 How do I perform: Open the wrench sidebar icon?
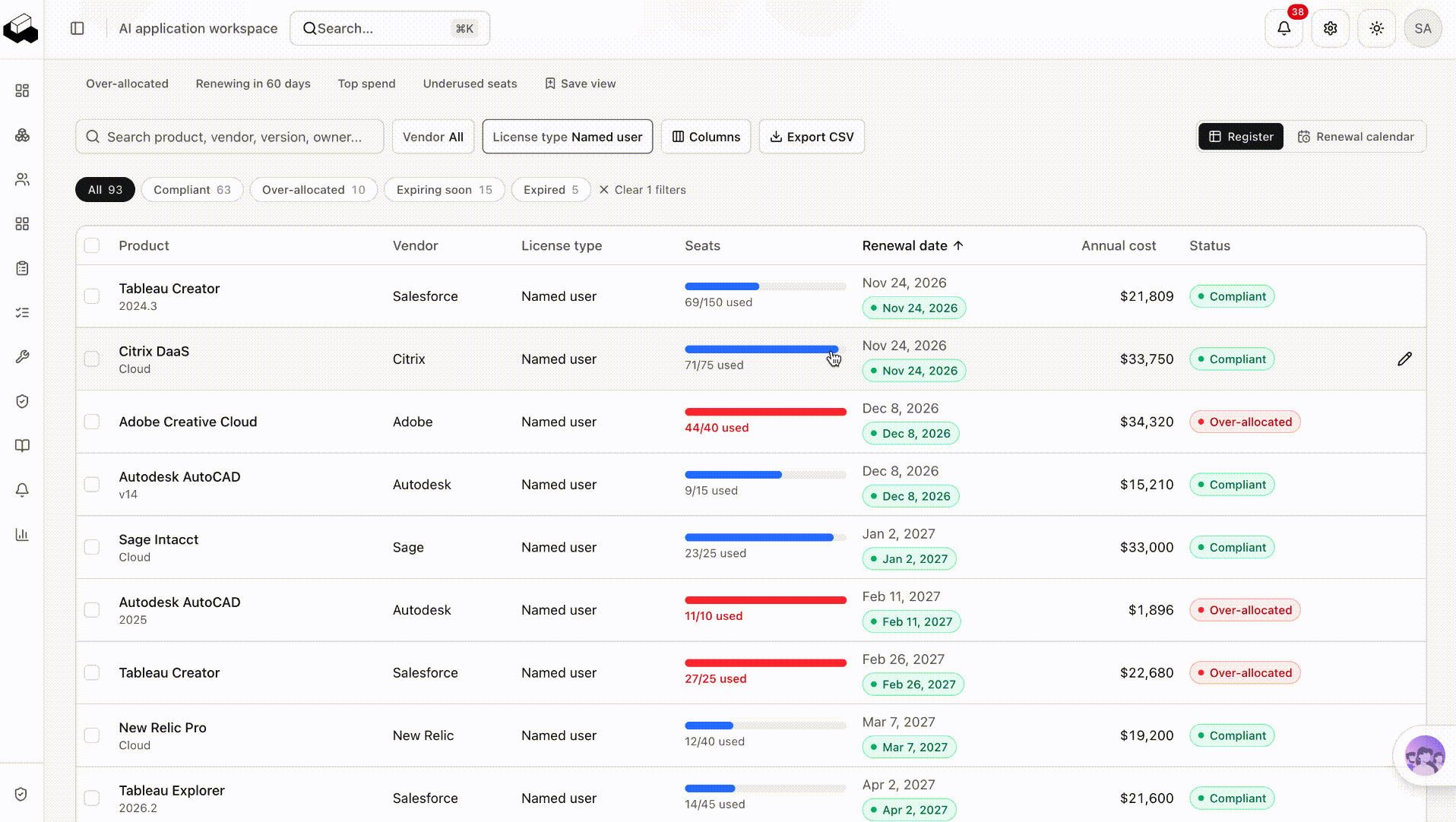point(22,357)
